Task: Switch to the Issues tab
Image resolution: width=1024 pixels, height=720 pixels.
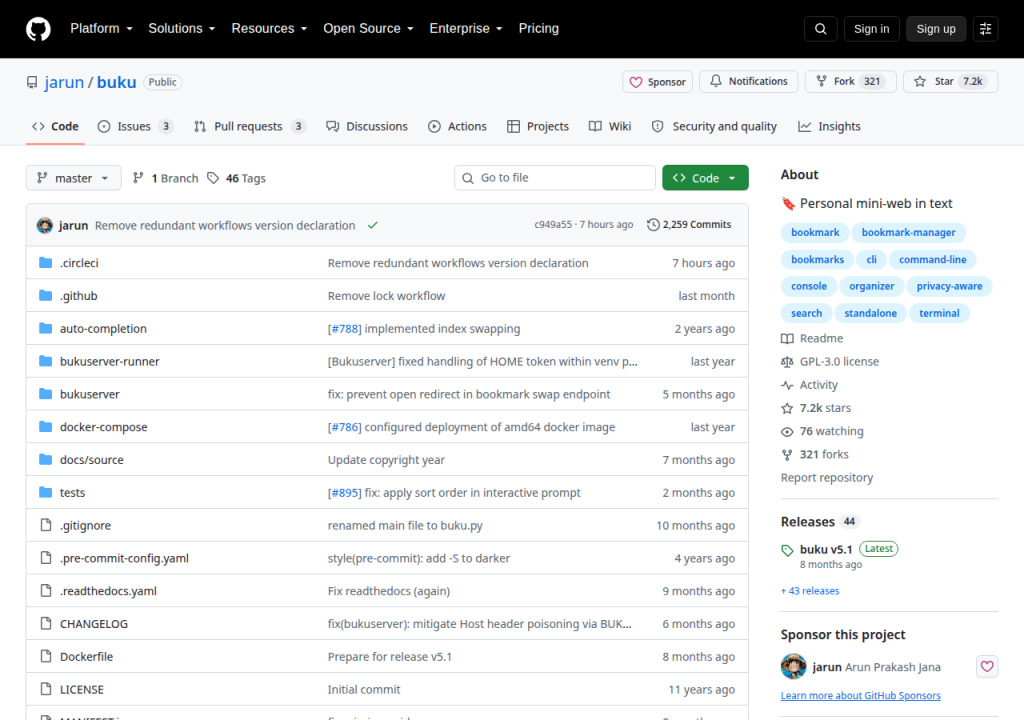Action: pyautogui.click(x=135, y=126)
